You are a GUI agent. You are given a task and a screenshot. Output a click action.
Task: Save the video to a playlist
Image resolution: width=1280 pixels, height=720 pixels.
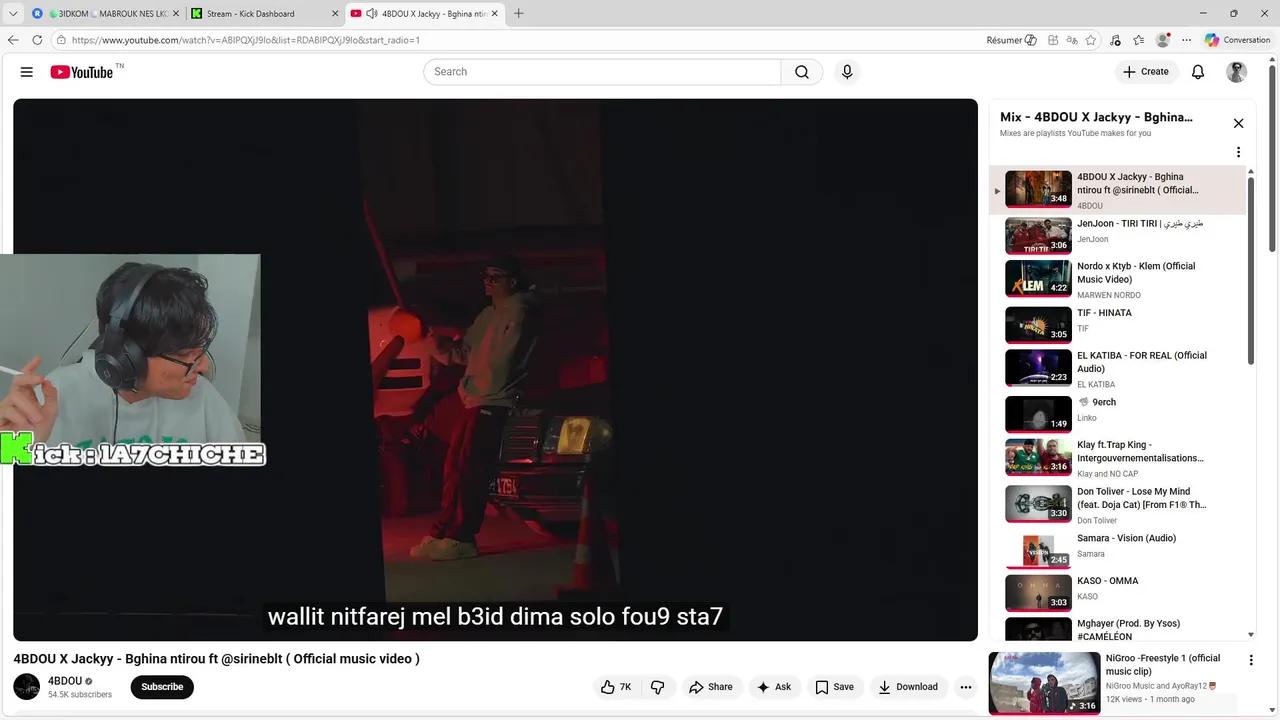click(x=834, y=687)
